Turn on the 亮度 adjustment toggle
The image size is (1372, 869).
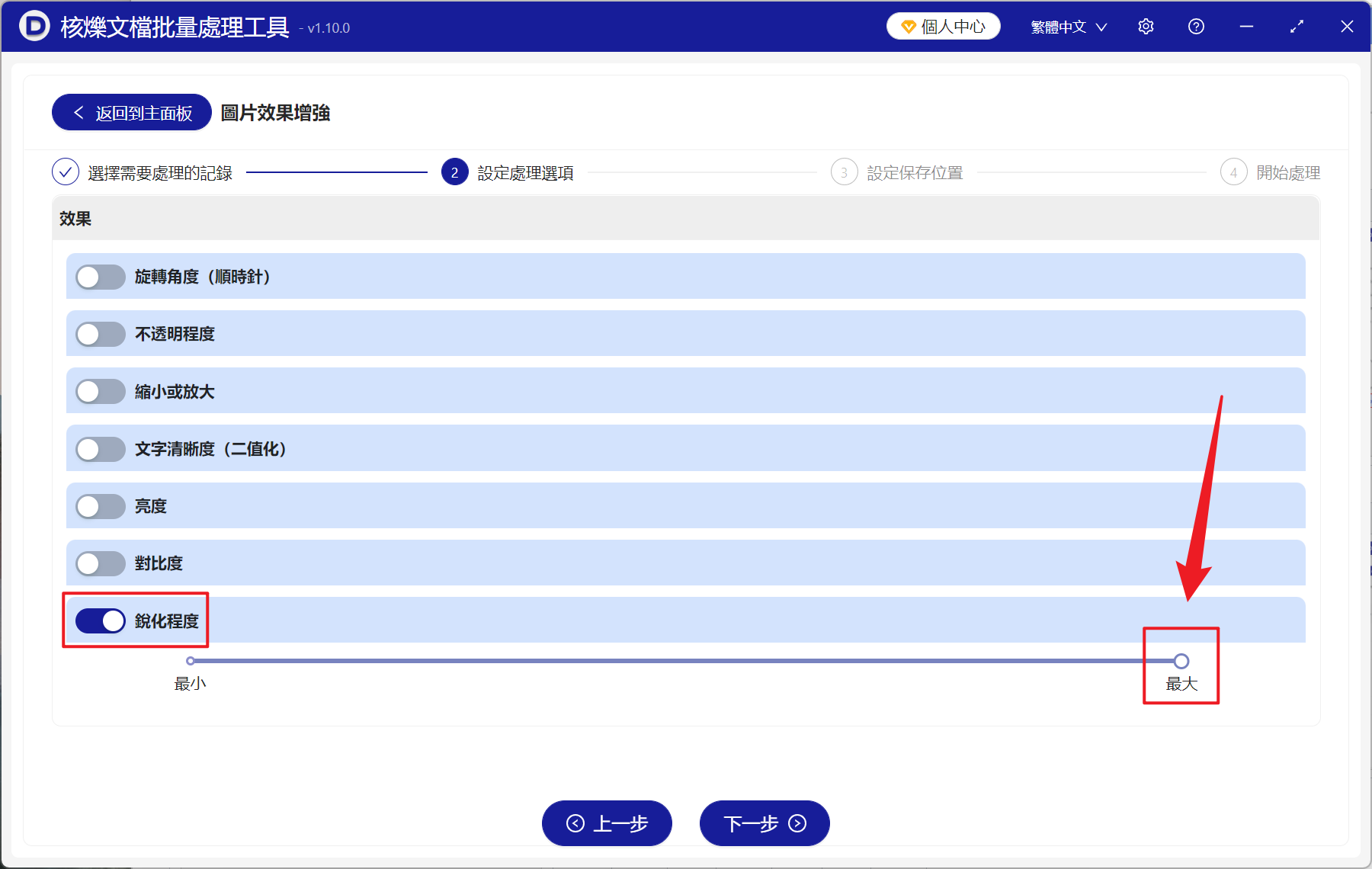coord(100,505)
